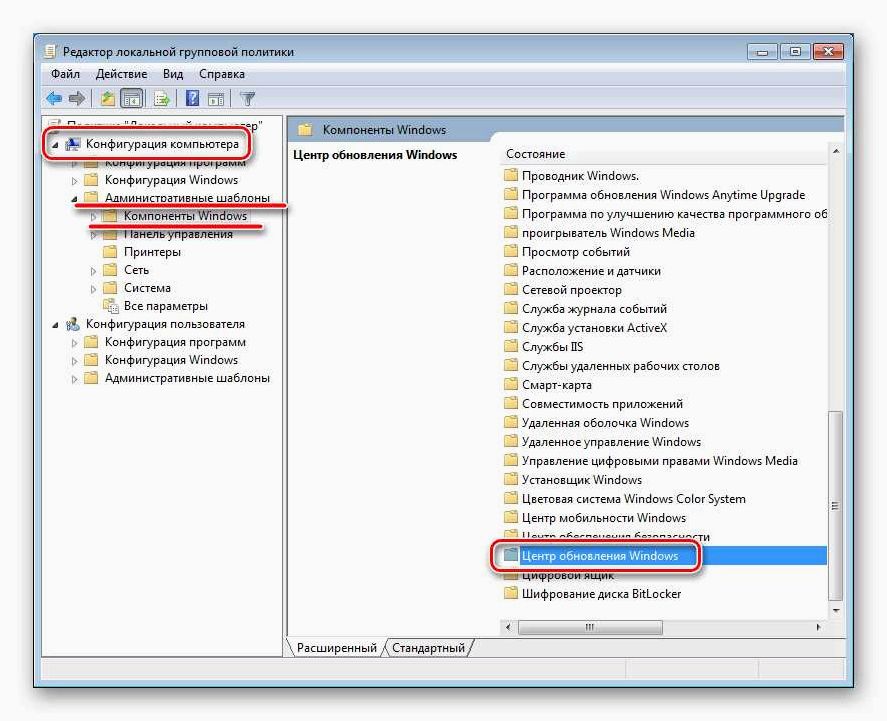The height and width of the screenshot is (721, 887).
Task: Click the horizontal scrollbar right arrow
Action: 818,627
